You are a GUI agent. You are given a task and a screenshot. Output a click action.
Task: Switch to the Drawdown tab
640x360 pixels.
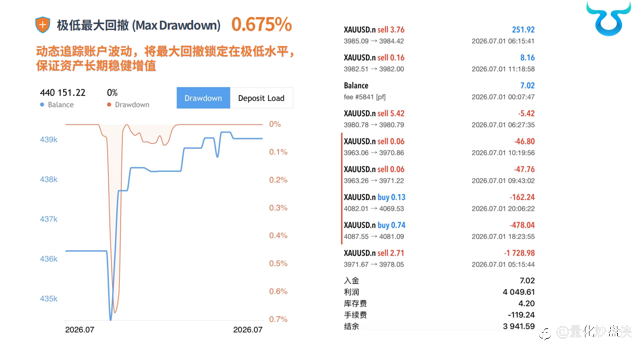[203, 98]
